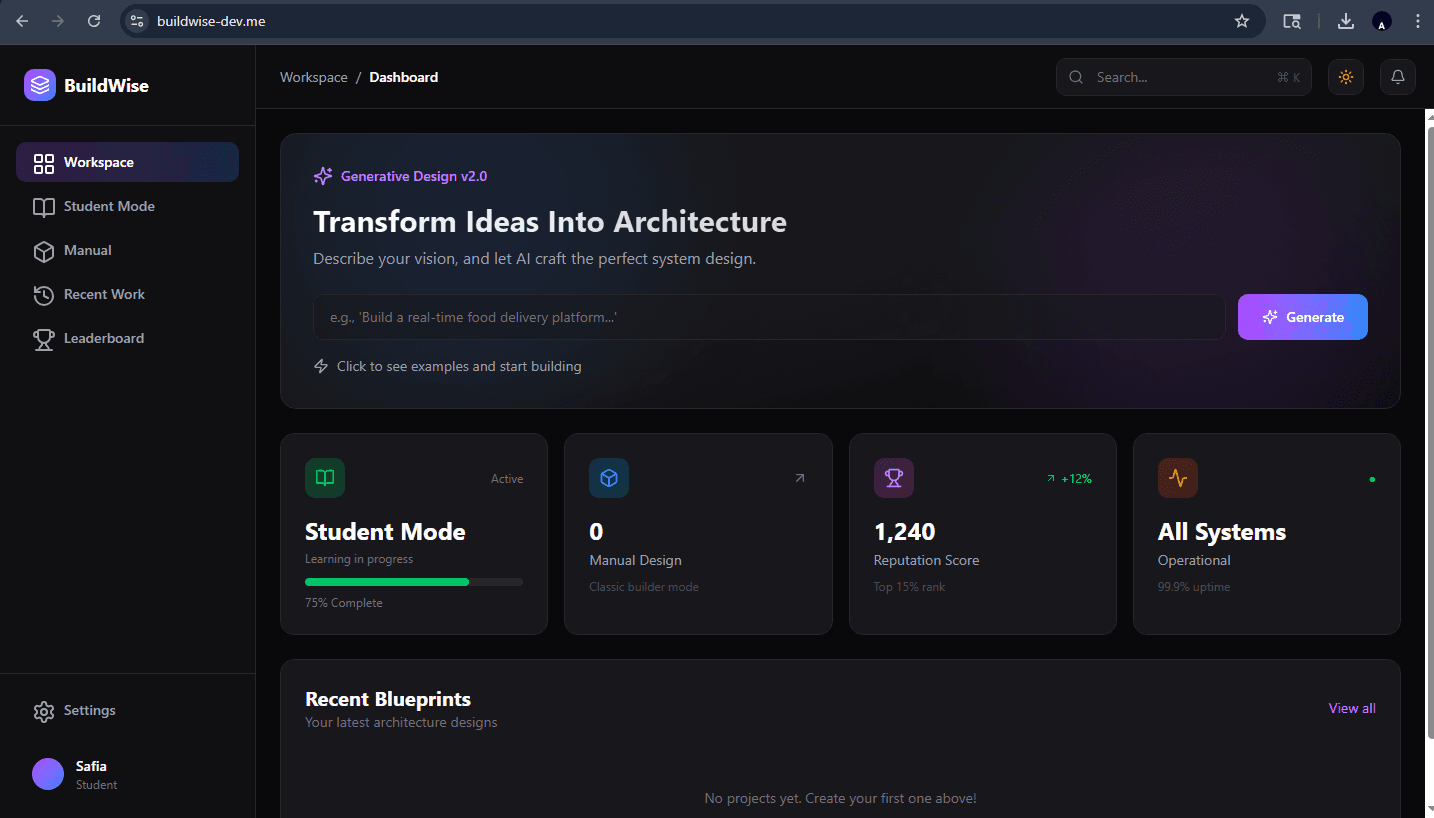Image resolution: width=1434 pixels, height=818 pixels.
Task: Click the sparkle icon in Generative Design badge
Action: [x=322, y=175]
